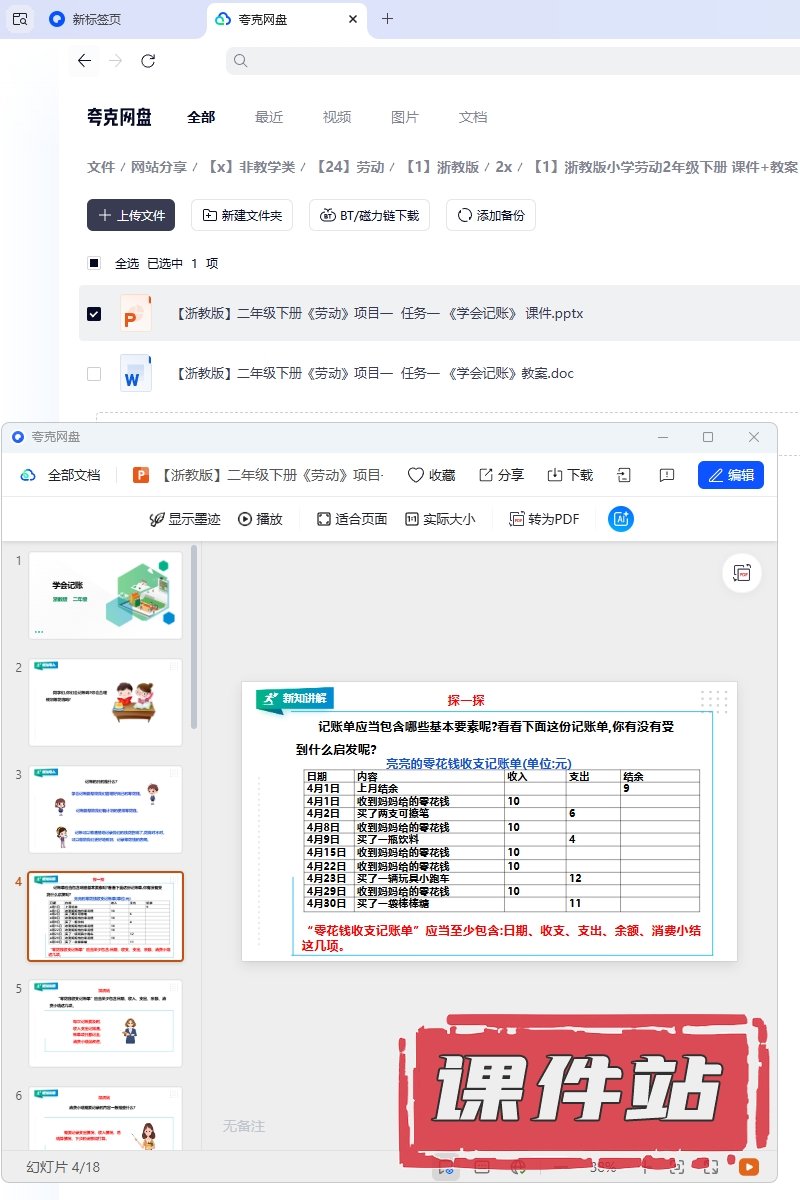The image size is (800, 1200).
Task: Open the 添加备份 backup option
Action: [x=491, y=215]
